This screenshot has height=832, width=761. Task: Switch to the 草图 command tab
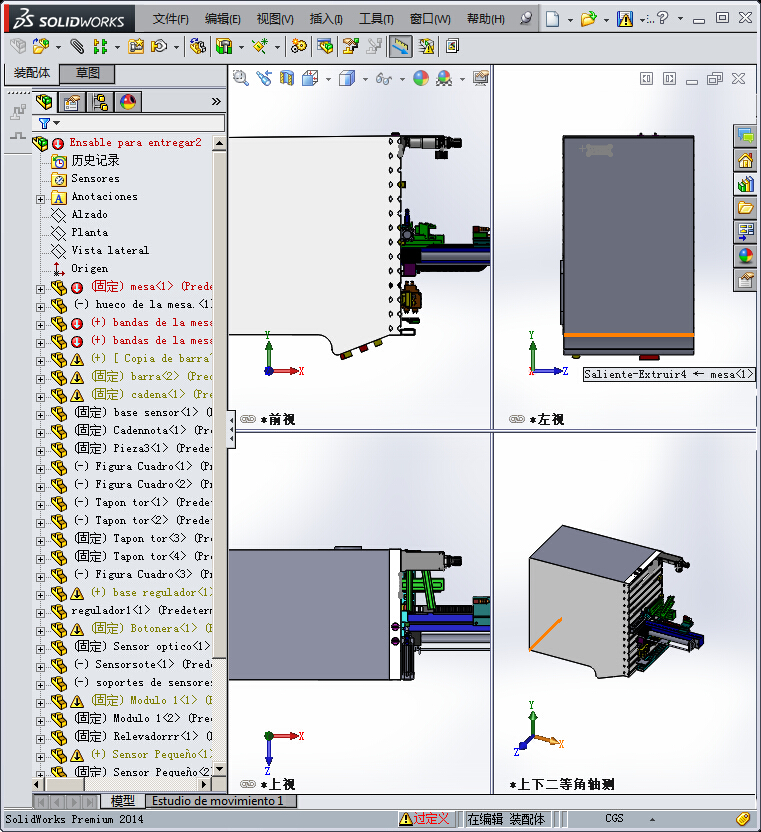88,73
